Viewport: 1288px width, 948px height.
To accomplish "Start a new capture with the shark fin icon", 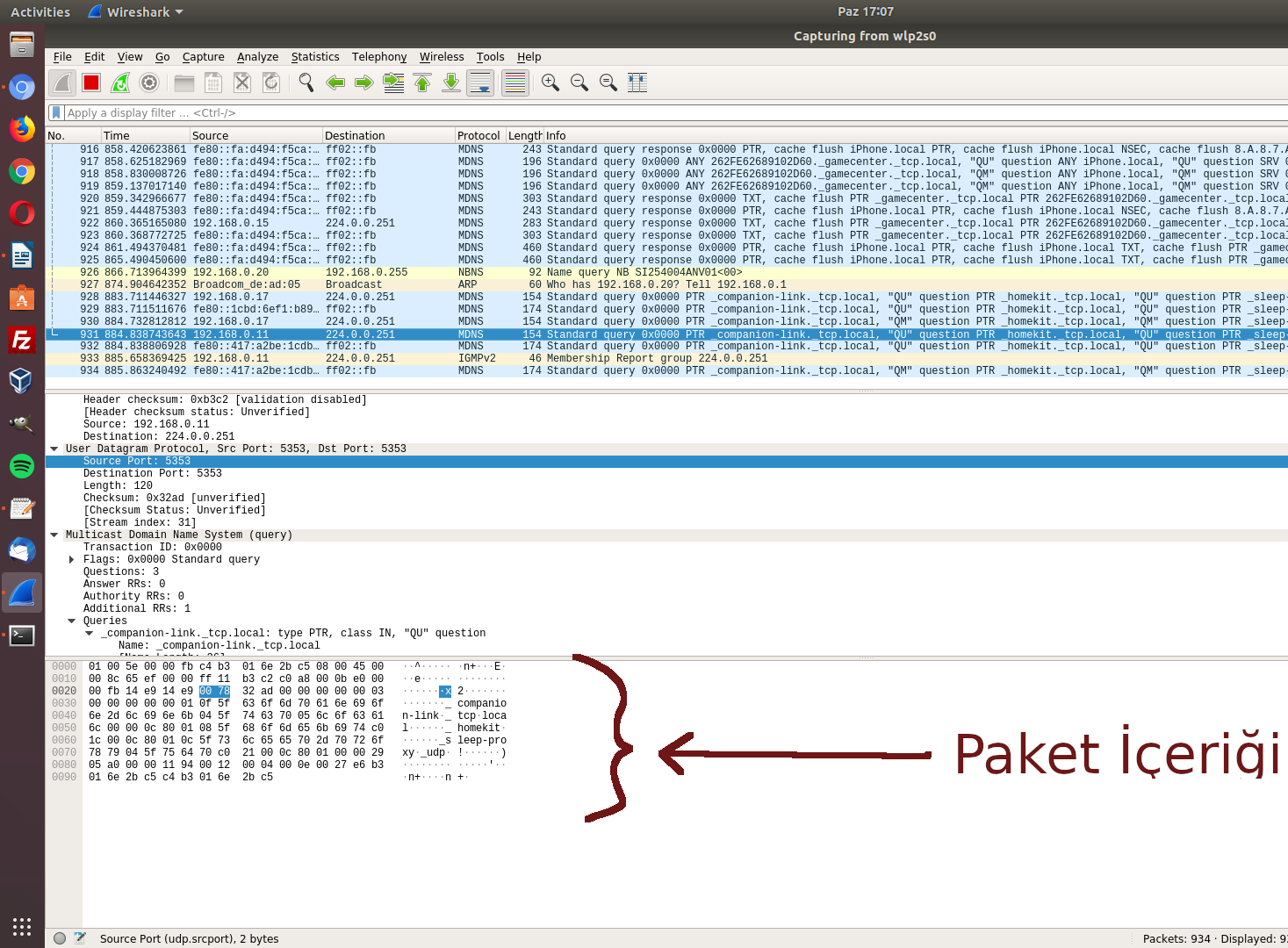I will point(61,83).
